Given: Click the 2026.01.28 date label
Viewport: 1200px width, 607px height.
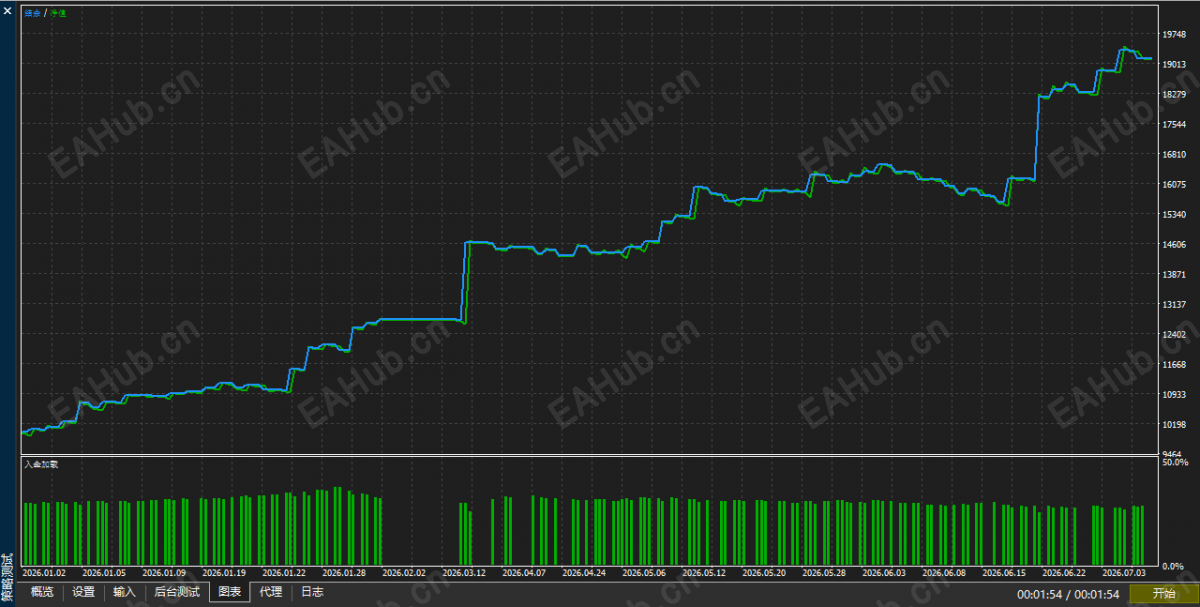Looking at the screenshot, I should (344, 573).
